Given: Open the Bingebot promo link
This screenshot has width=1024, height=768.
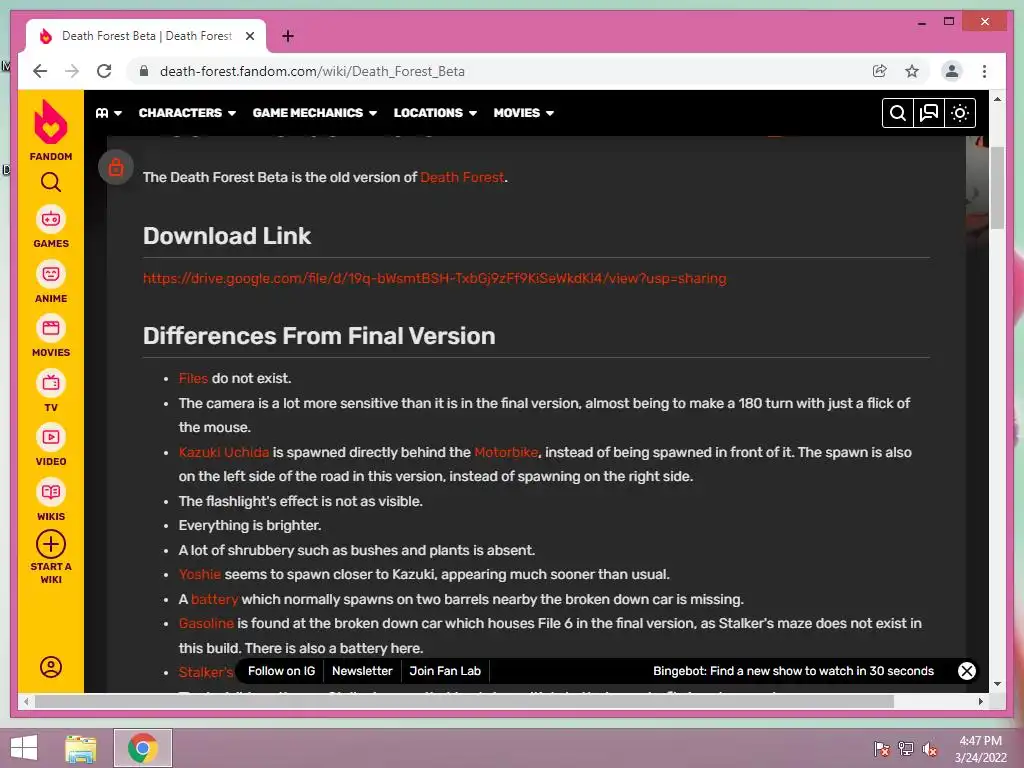Looking at the screenshot, I should pos(793,671).
